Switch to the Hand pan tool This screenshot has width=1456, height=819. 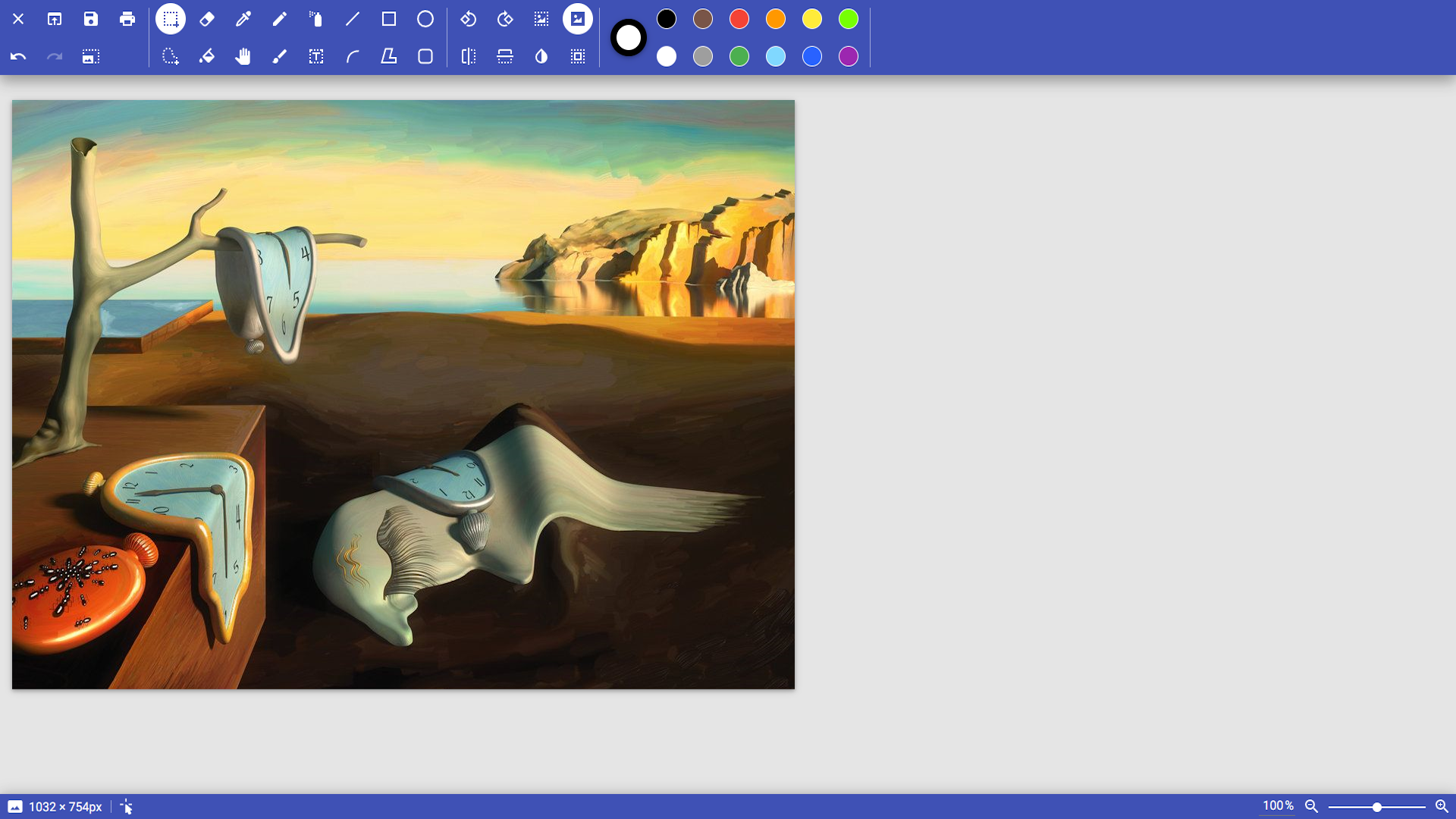243,56
